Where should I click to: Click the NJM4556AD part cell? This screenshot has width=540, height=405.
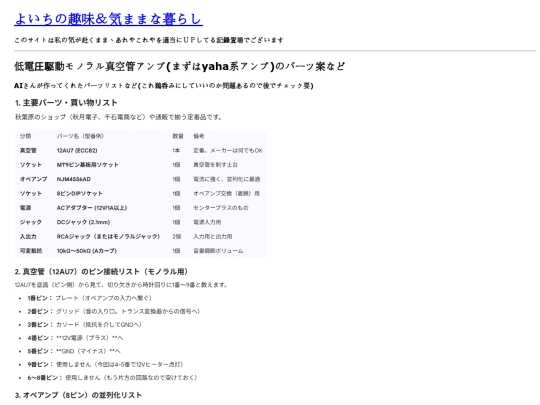74,179
